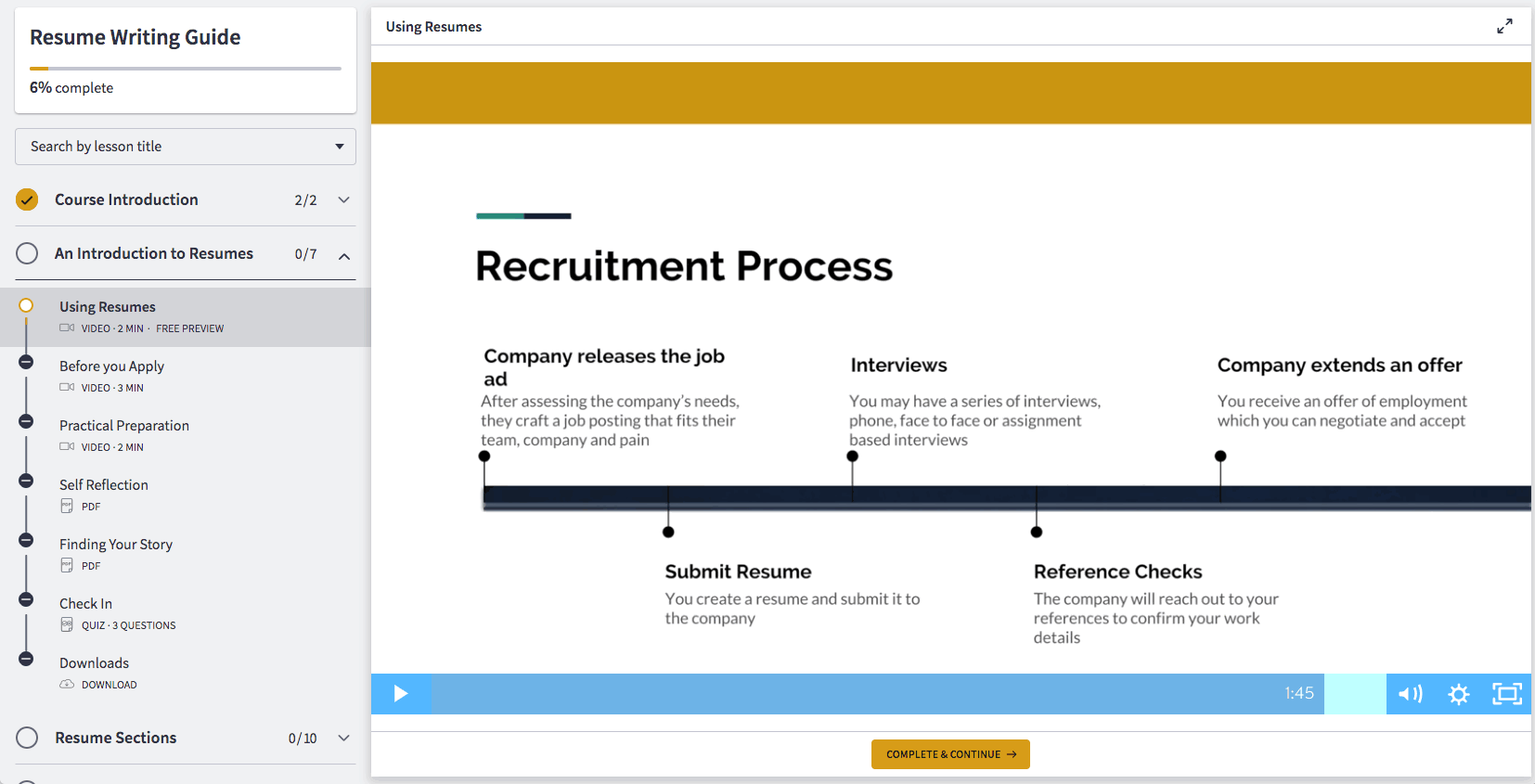The height and width of the screenshot is (784, 1535).
Task: Click the 0/10 lesson count
Action: pos(303,739)
